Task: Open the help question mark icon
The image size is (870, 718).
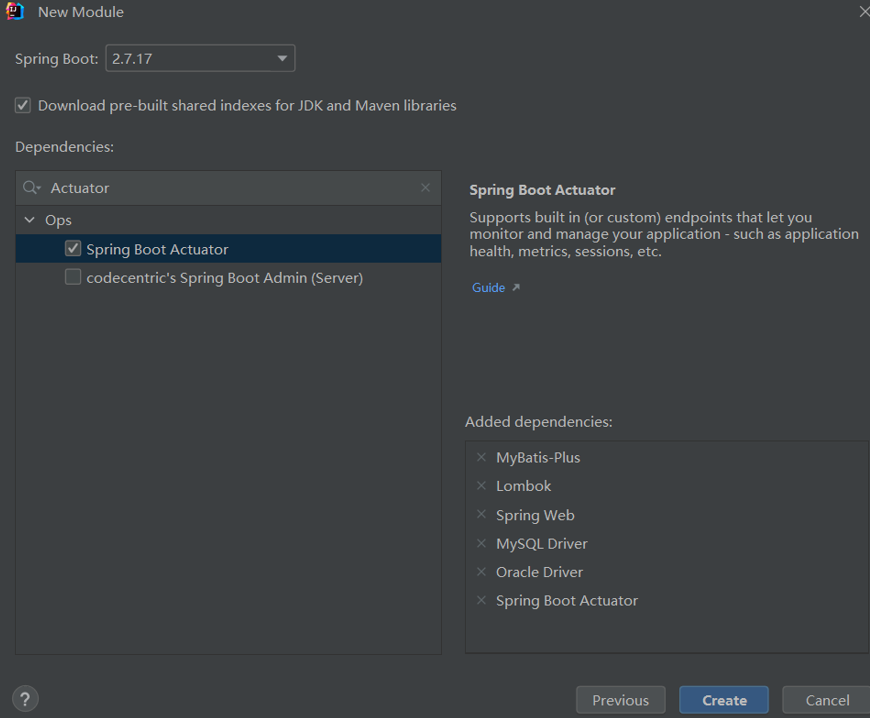Action: pos(24,698)
